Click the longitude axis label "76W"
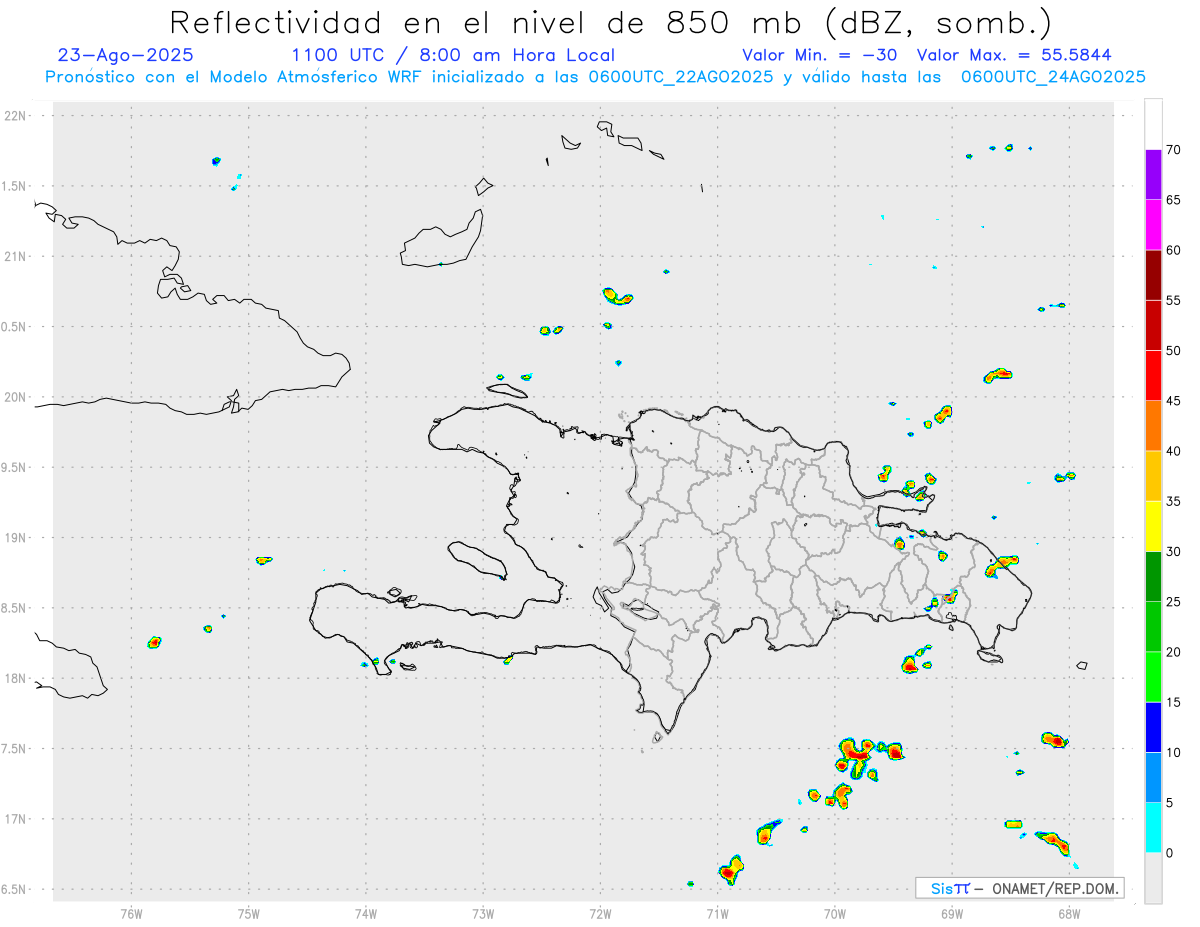 (131, 913)
